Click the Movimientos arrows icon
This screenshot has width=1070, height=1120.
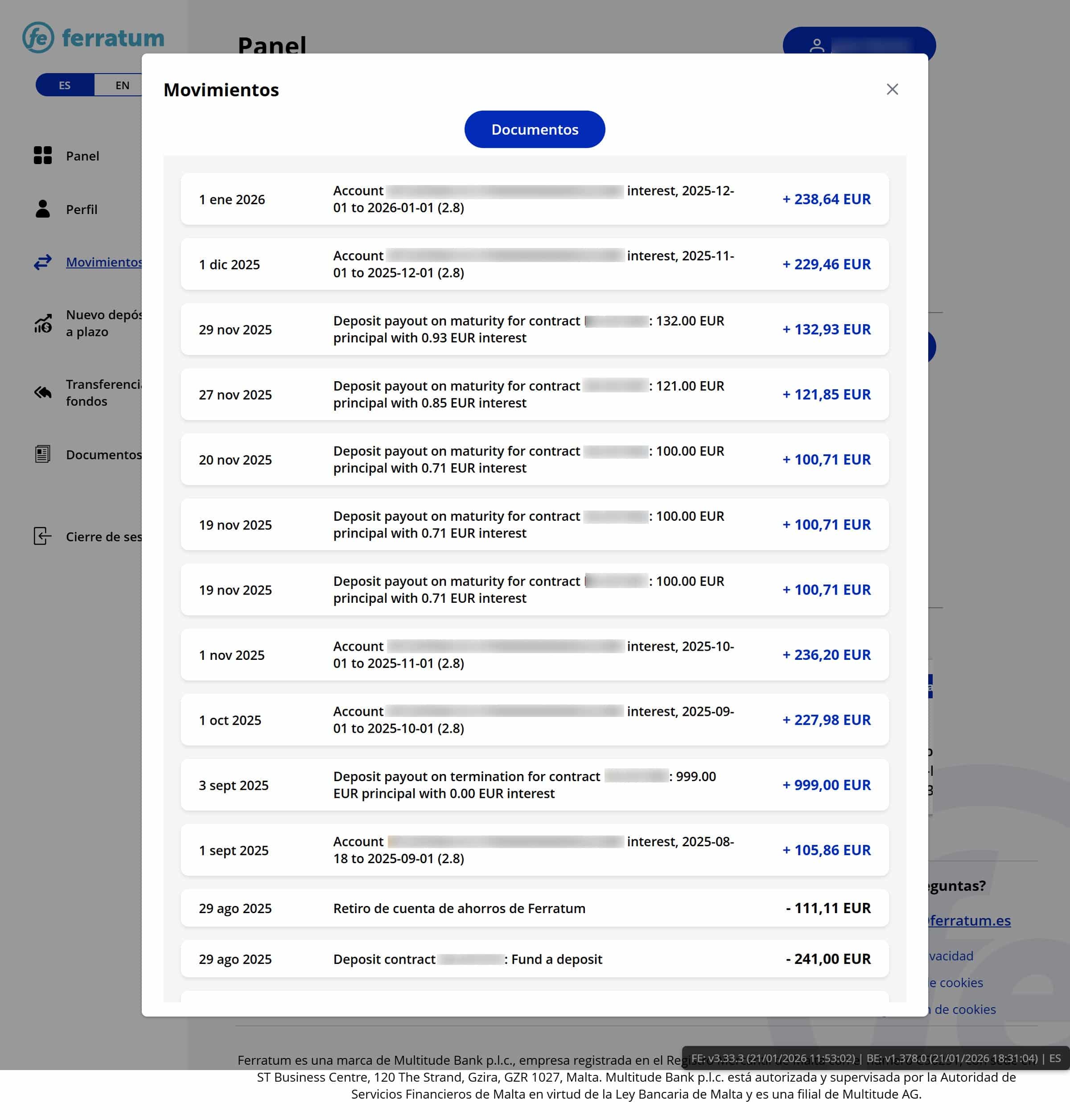[x=43, y=262]
